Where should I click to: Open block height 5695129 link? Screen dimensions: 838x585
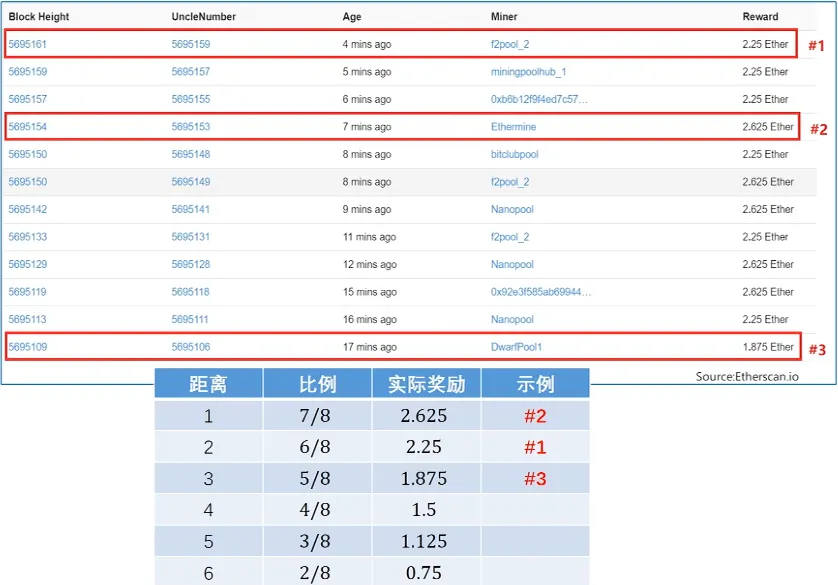pyautogui.click(x=28, y=264)
